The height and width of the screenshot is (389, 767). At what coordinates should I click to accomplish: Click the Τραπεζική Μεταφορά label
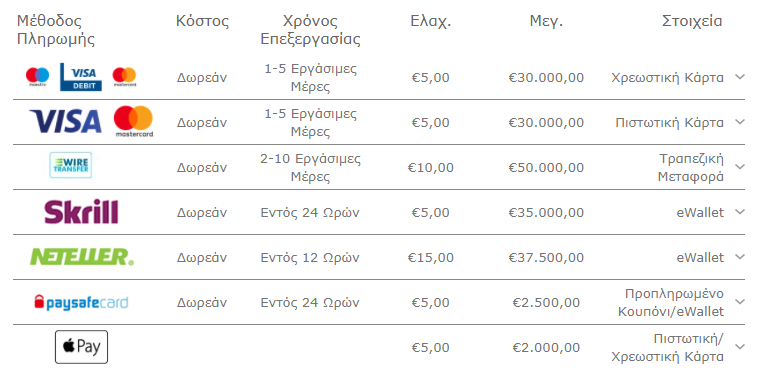coord(691,167)
